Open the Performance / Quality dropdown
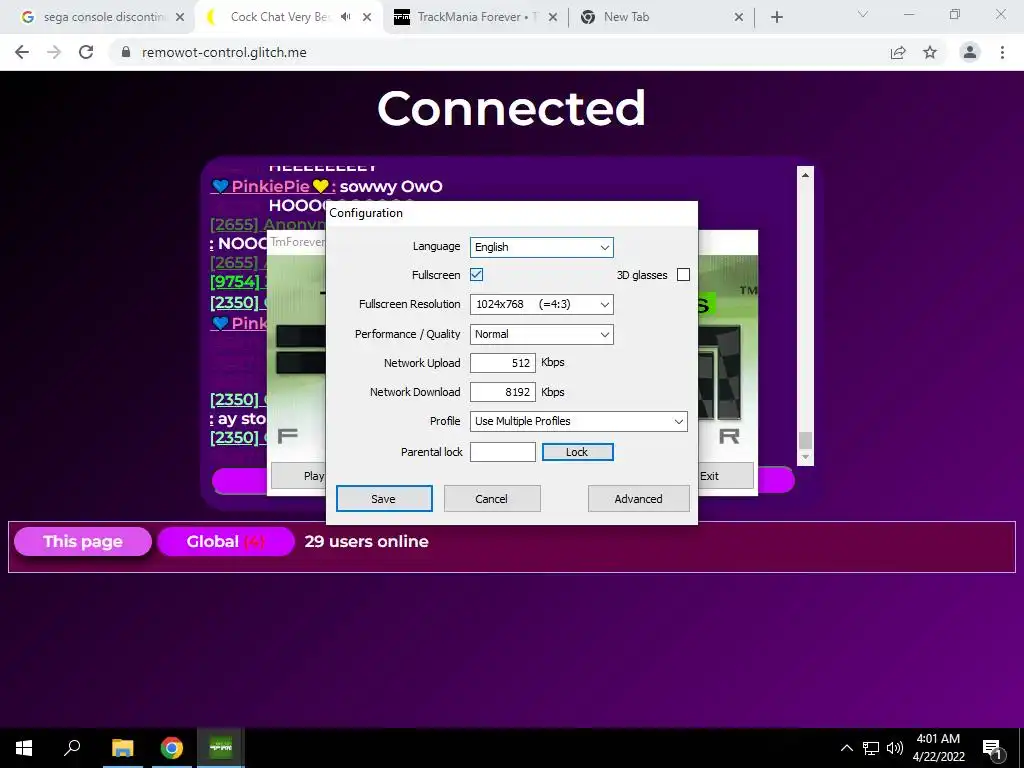1024x768 pixels. (541, 334)
